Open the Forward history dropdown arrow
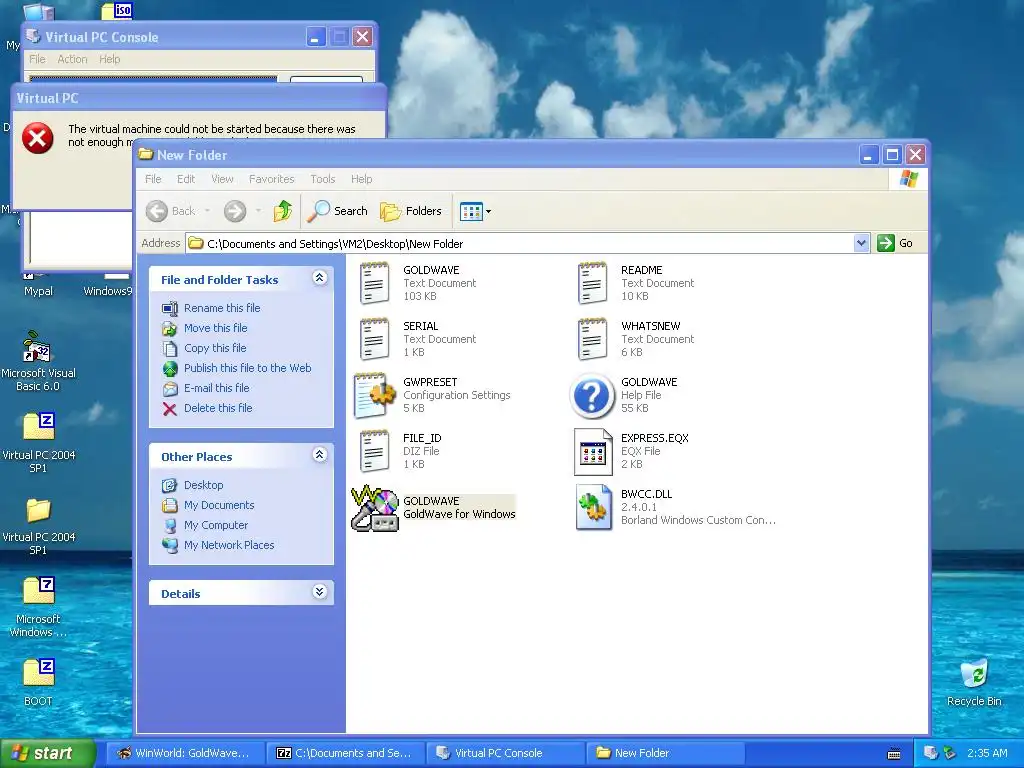 point(259,211)
